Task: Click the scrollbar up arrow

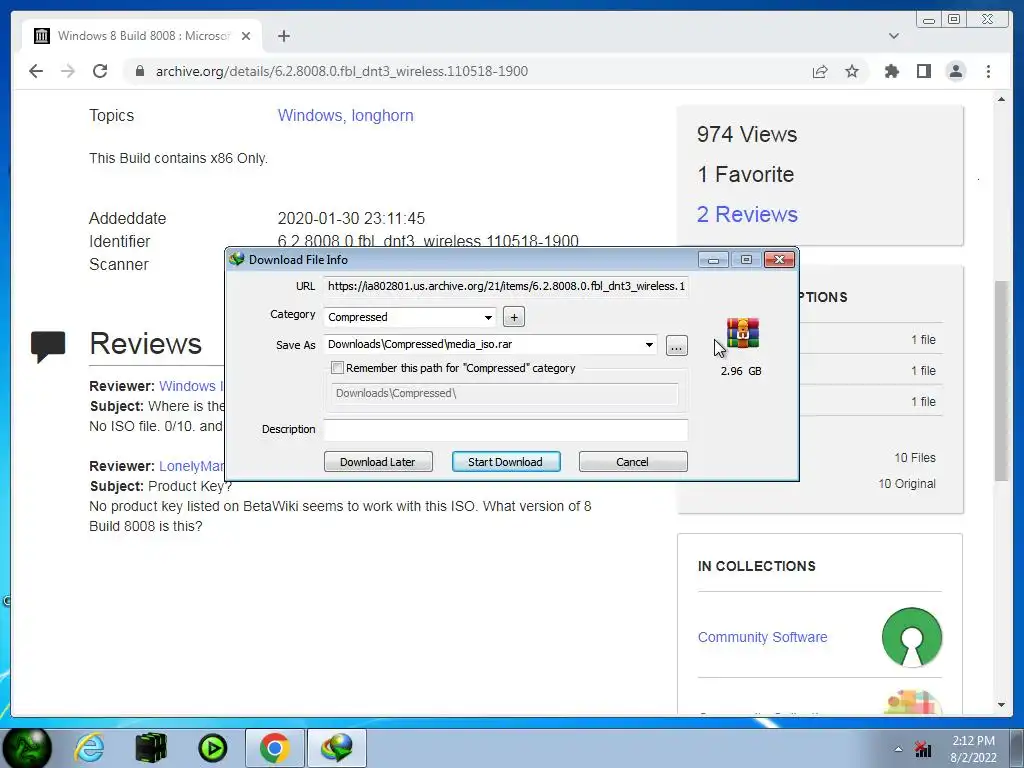Action: pos(1001,99)
